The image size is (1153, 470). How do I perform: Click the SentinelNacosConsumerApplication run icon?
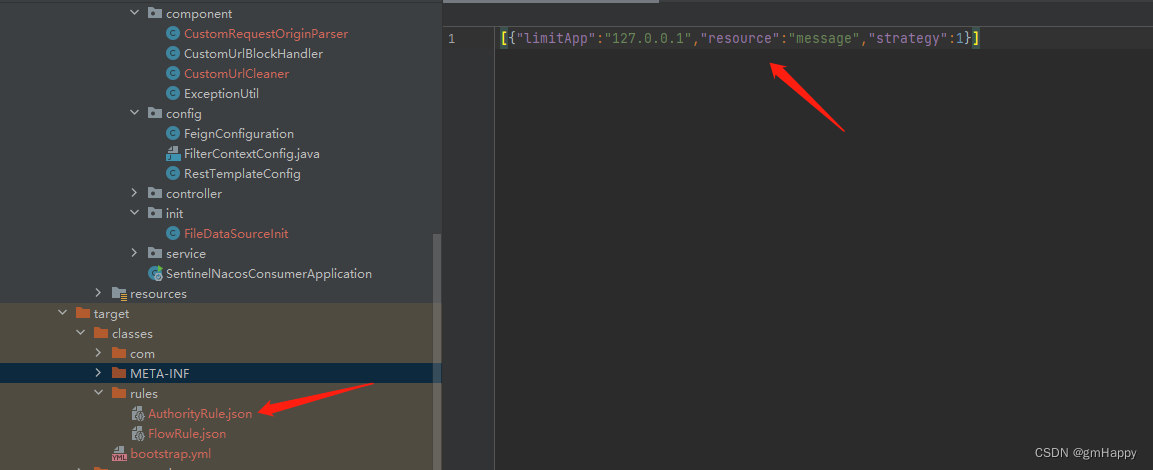click(x=155, y=274)
